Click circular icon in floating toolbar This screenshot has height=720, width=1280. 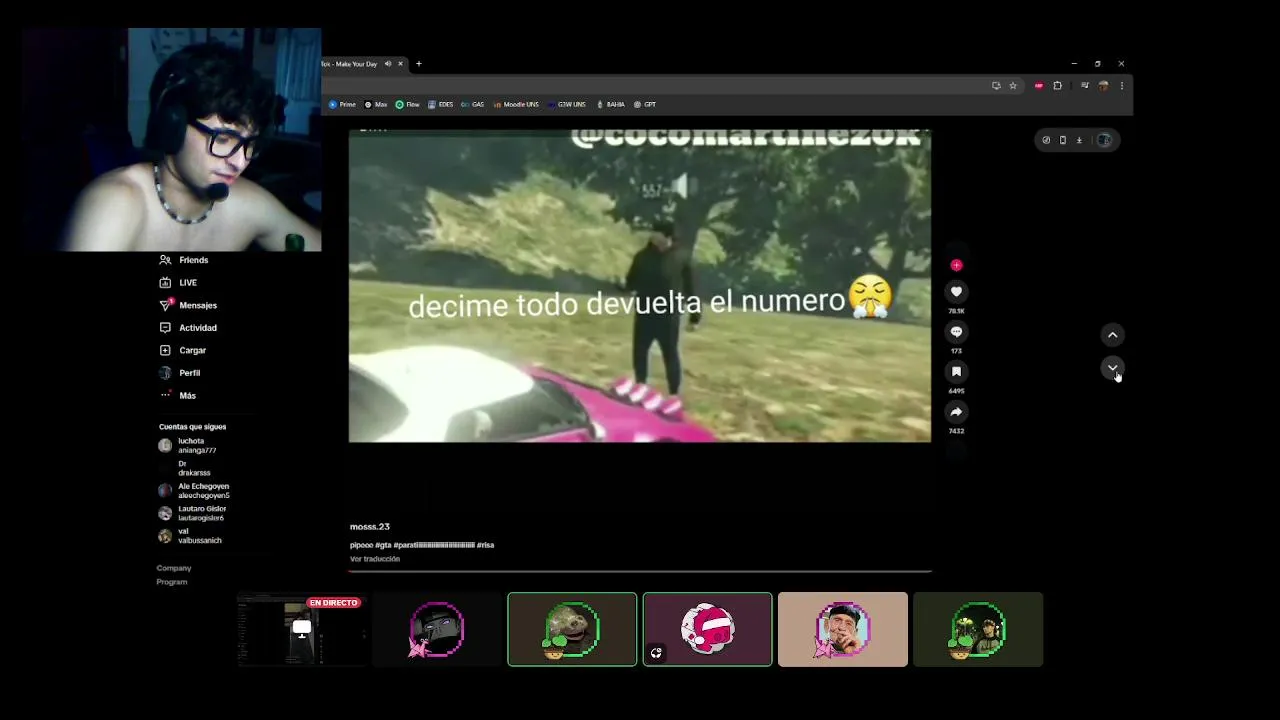click(x=1046, y=140)
